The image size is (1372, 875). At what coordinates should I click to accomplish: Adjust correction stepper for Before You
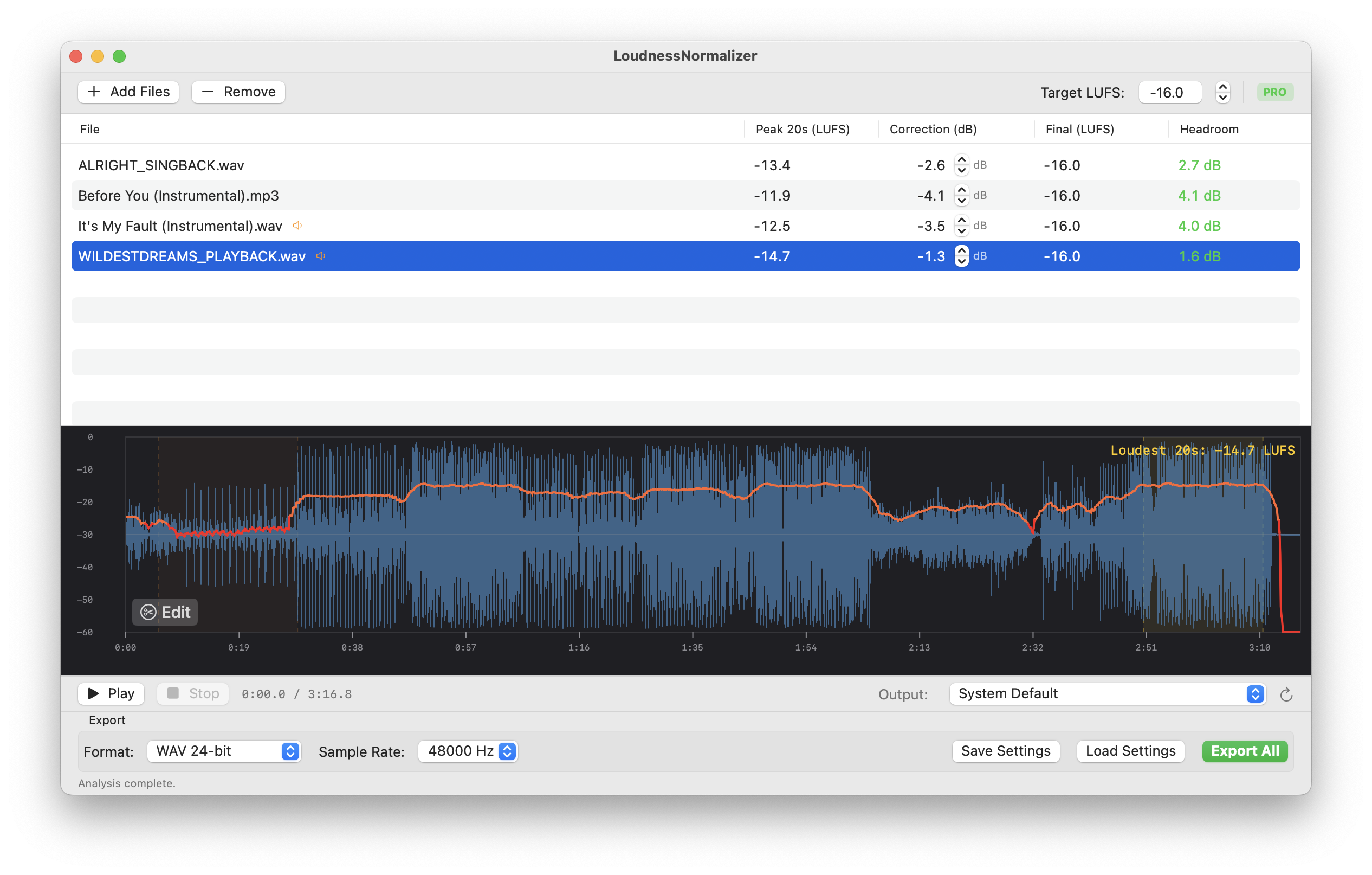coord(961,196)
